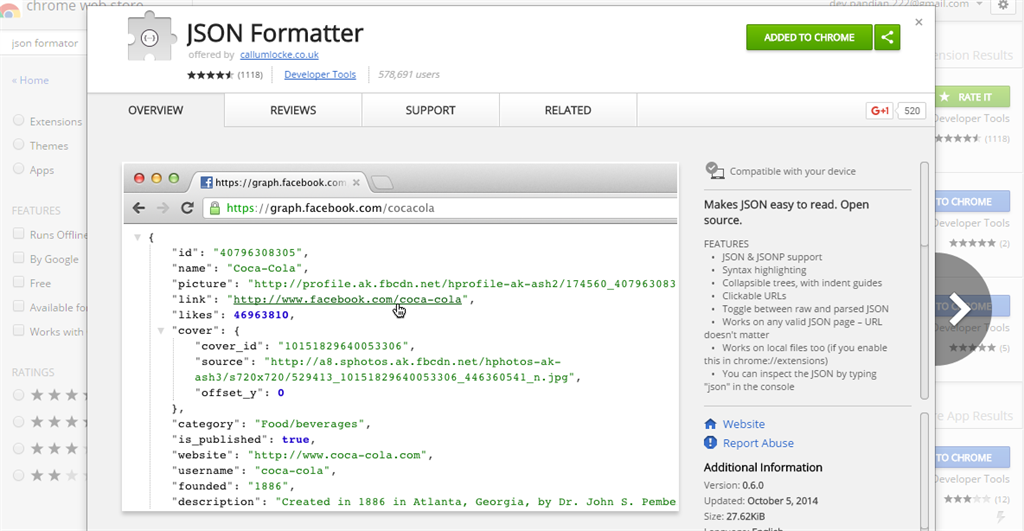Viewport: 1024px width, 531px height.
Task: Click the back arrow in the screenshot browser
Action: pyautogui.click(x=138, y=208)
